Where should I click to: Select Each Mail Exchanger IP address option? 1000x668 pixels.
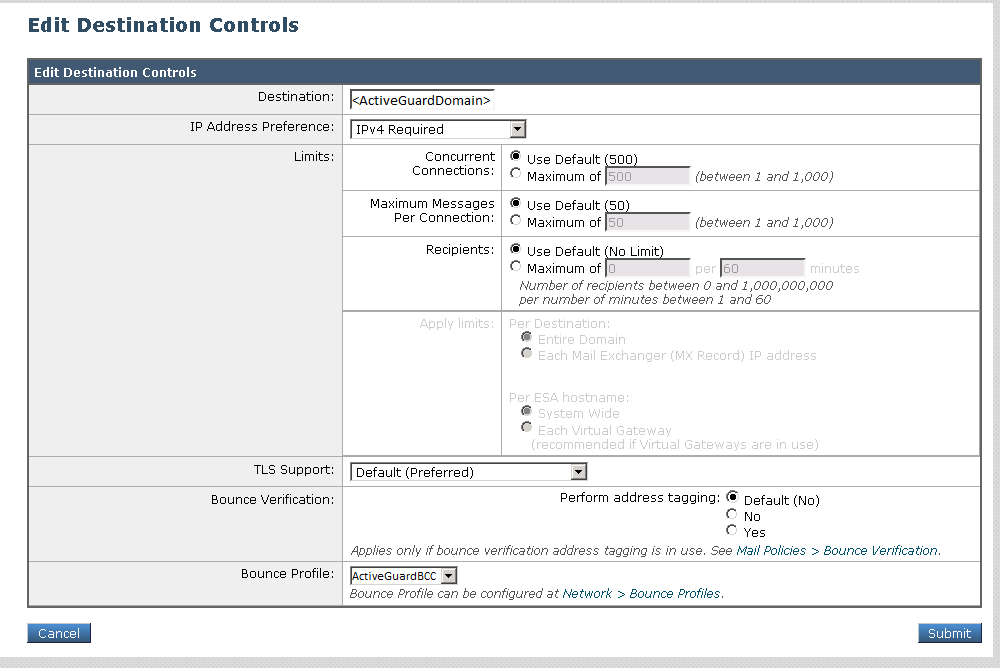[526, 353]
